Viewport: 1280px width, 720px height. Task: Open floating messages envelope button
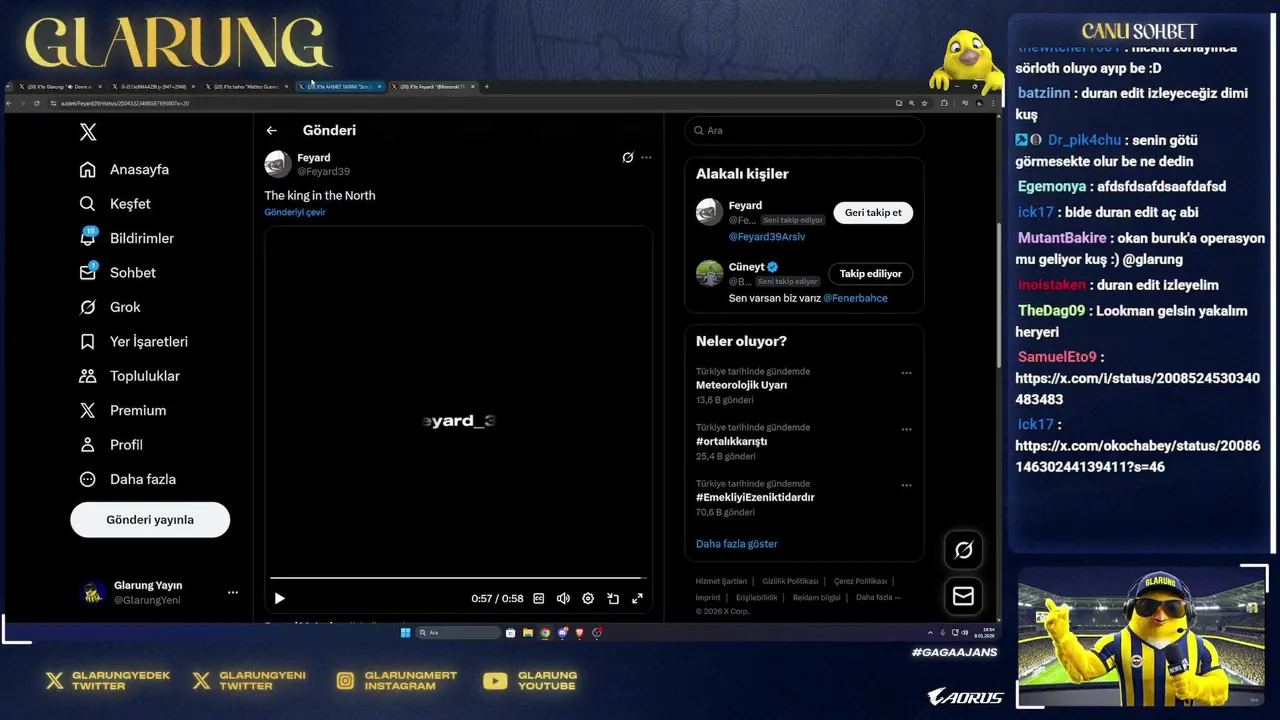(x=963, y=596)
